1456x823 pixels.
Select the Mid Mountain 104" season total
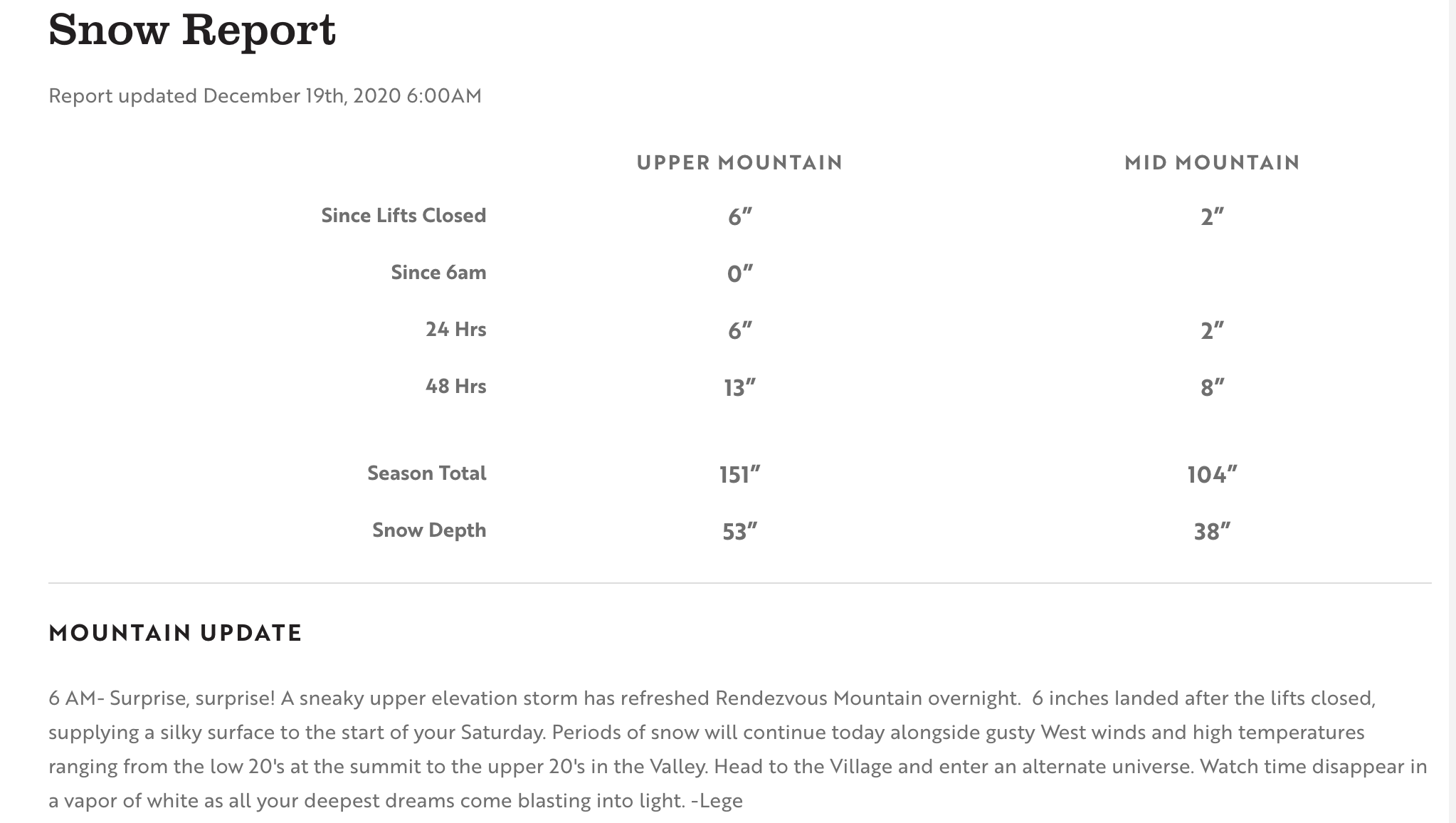(x=1212, y=474)
